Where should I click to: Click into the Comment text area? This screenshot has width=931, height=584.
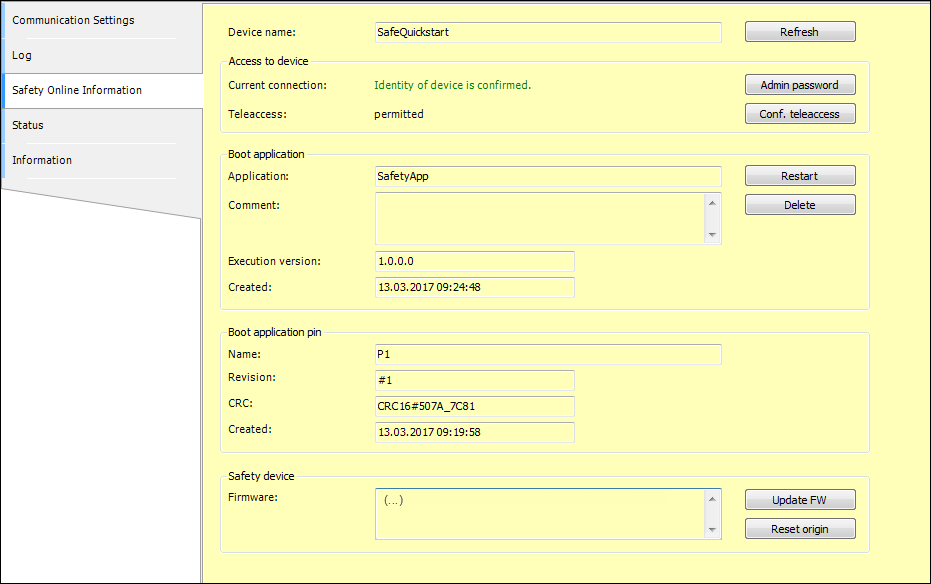540,218
